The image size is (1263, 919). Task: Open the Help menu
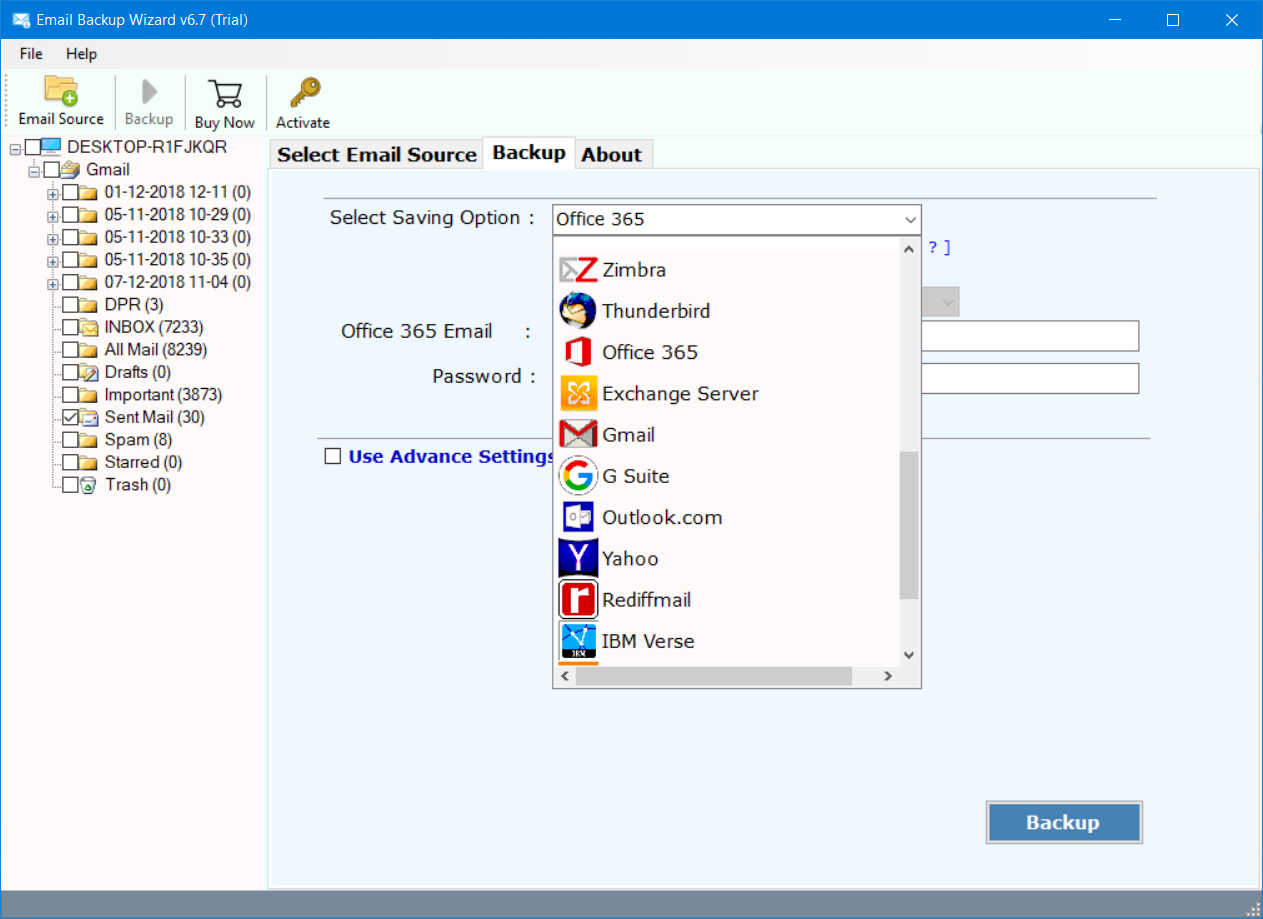82,54
